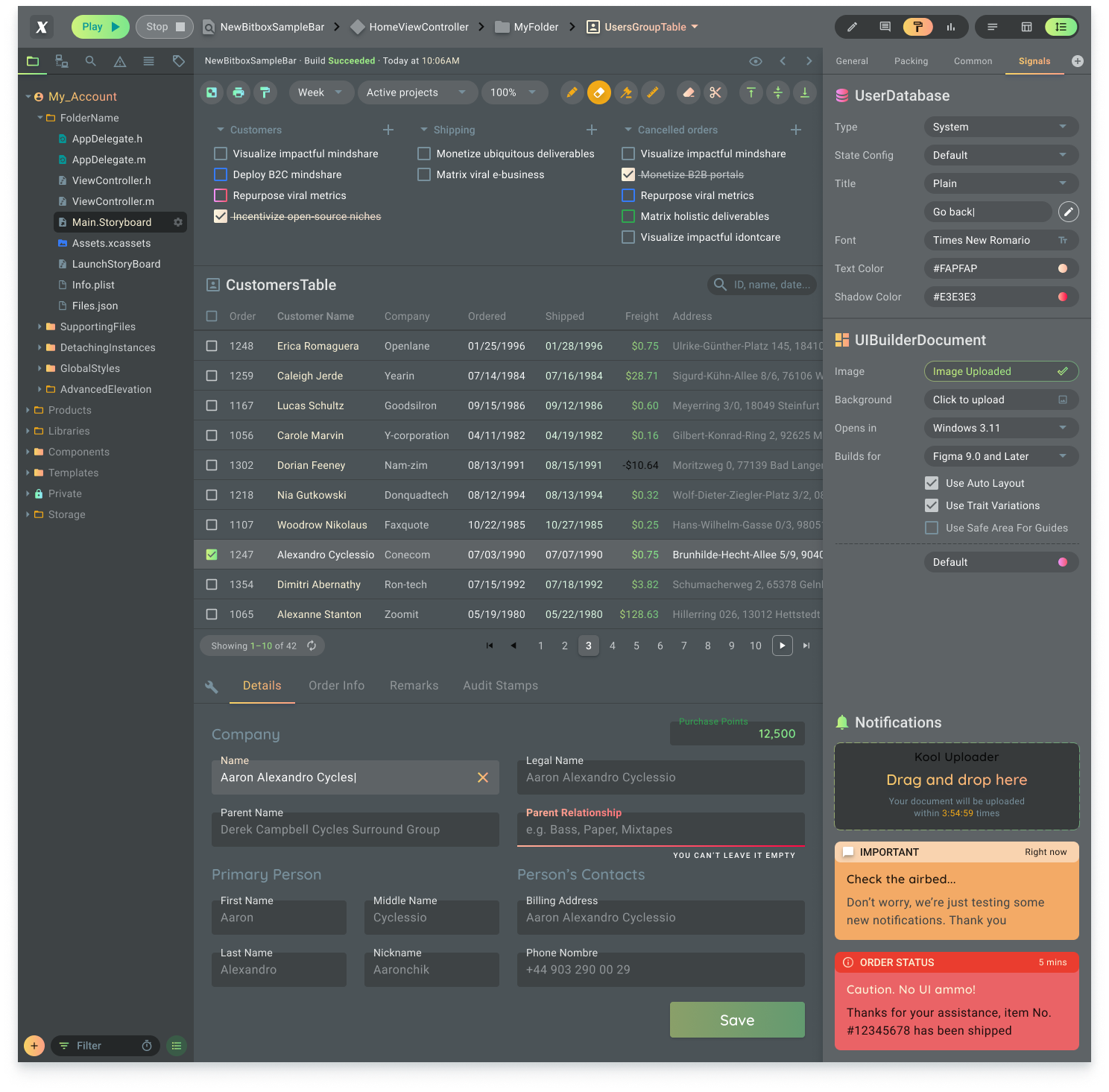Open the Opens in Windows 3.11 dropdown
Screen dimensions: 1109x1092
point(1001,428)
